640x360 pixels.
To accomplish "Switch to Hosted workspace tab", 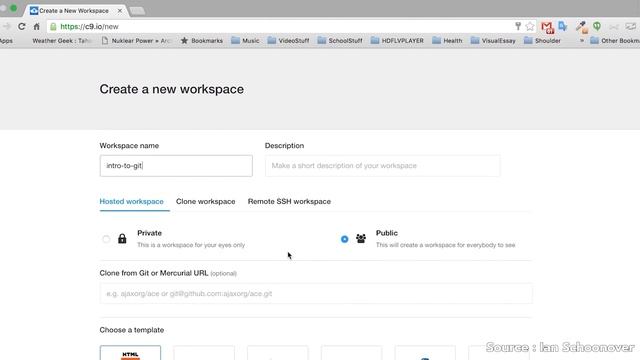I will tap(131, 202).
